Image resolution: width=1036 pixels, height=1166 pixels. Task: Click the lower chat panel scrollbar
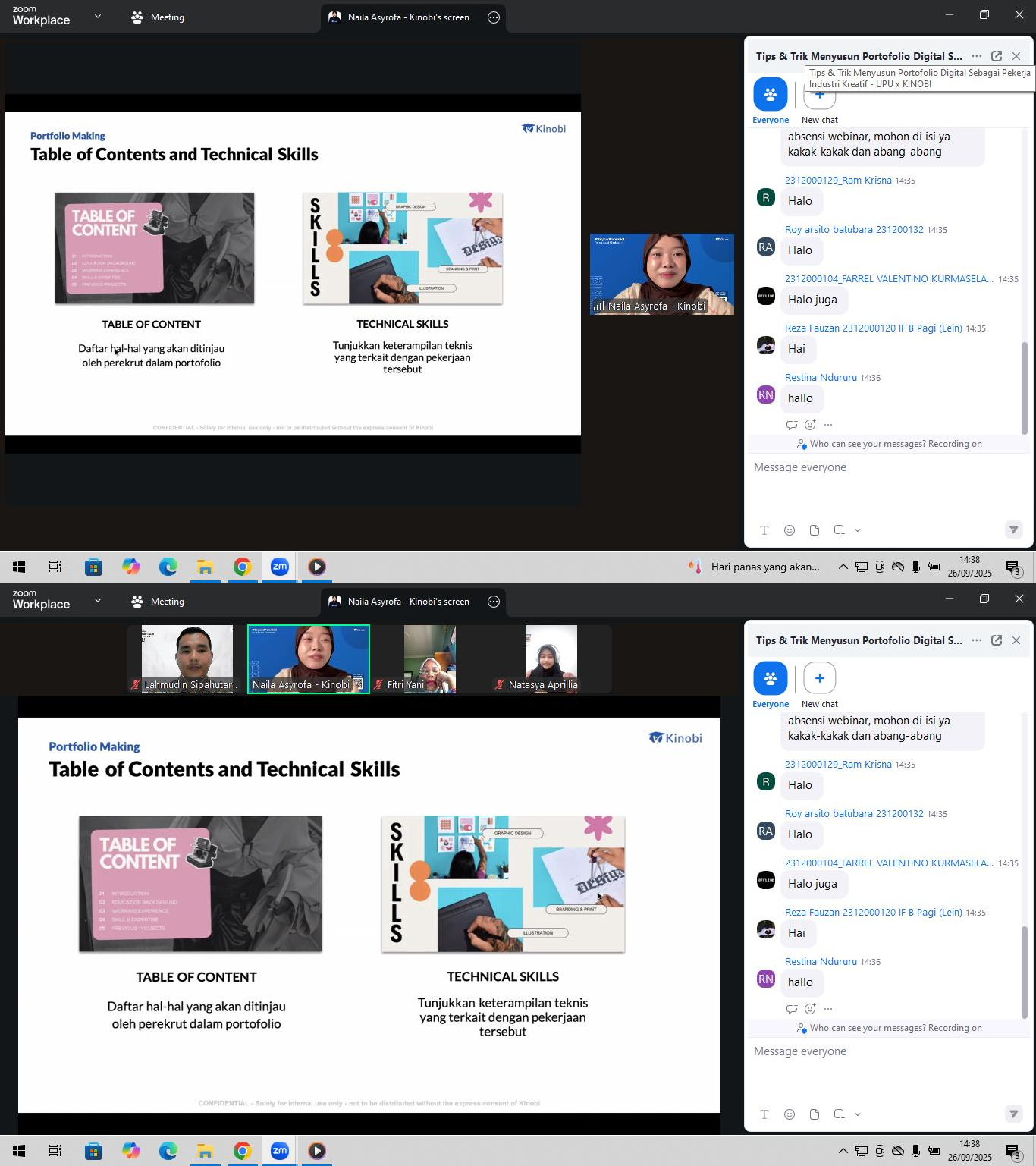pos(1024,971)
